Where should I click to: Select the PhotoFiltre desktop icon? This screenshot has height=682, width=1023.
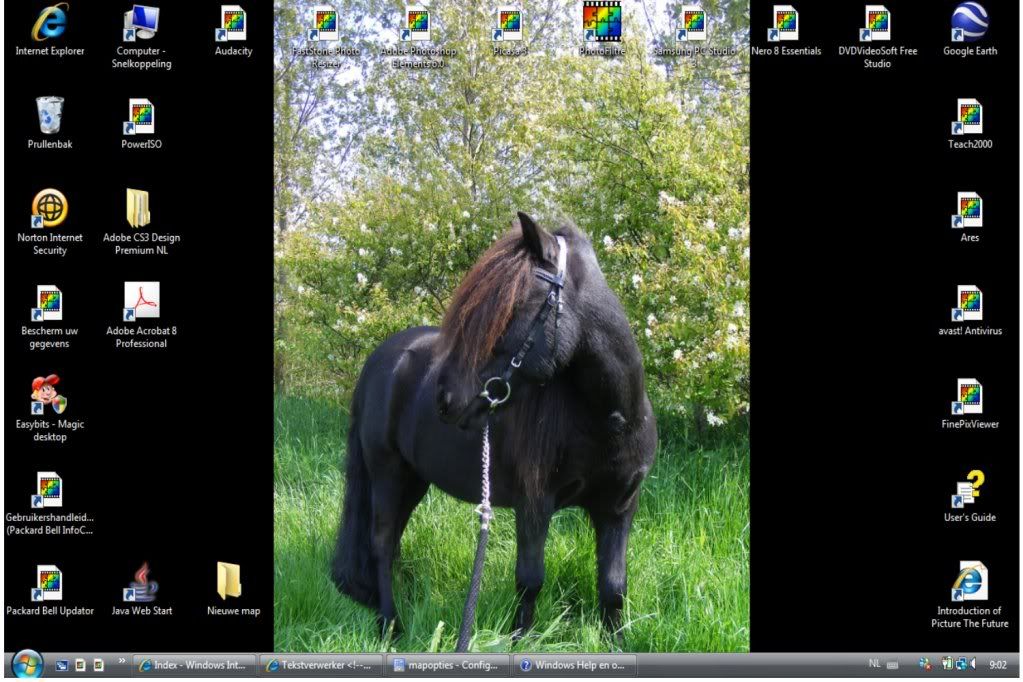click(602, 24)
